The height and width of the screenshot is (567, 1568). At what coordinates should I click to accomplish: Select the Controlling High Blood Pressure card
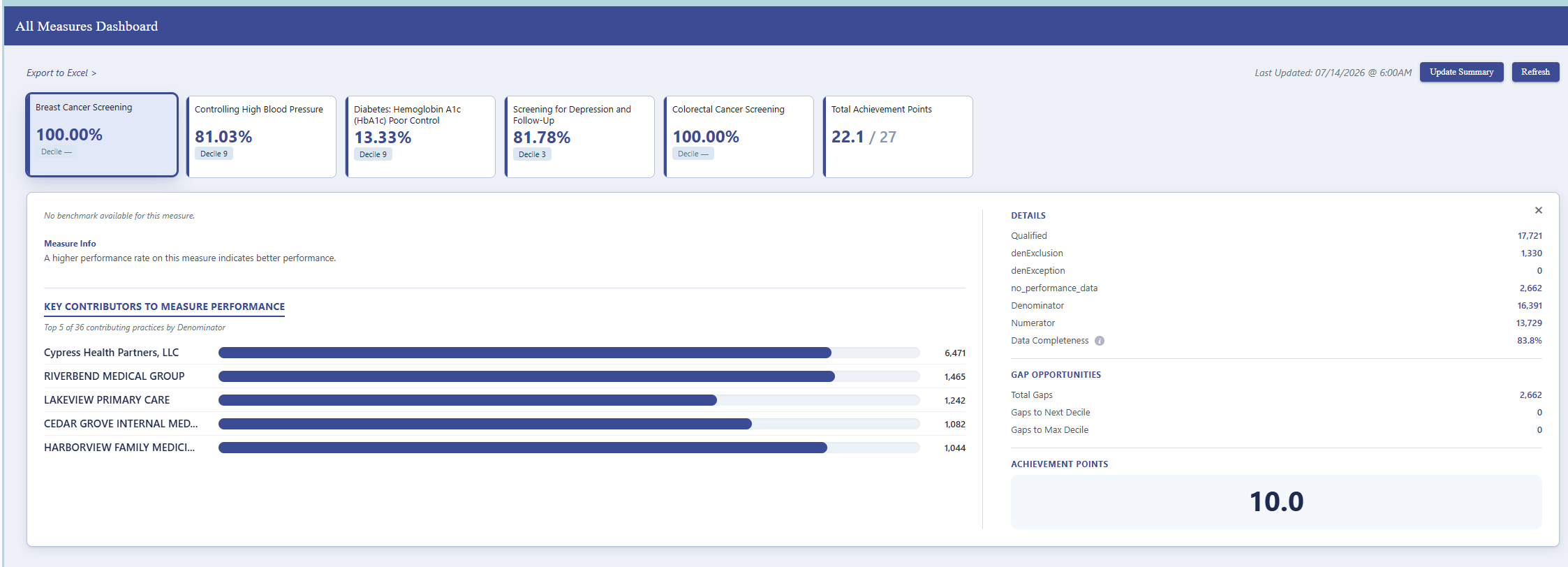pyautogui.click(x=261, y=137)
